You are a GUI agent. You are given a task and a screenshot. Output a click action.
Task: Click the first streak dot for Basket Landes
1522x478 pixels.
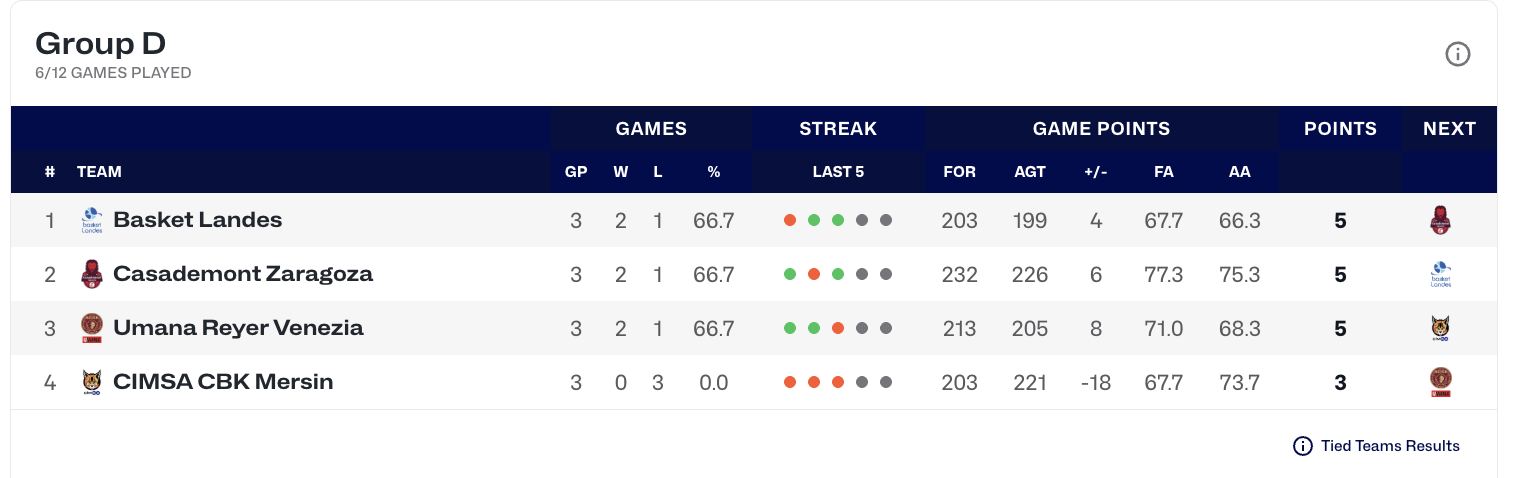coord(790,220)
